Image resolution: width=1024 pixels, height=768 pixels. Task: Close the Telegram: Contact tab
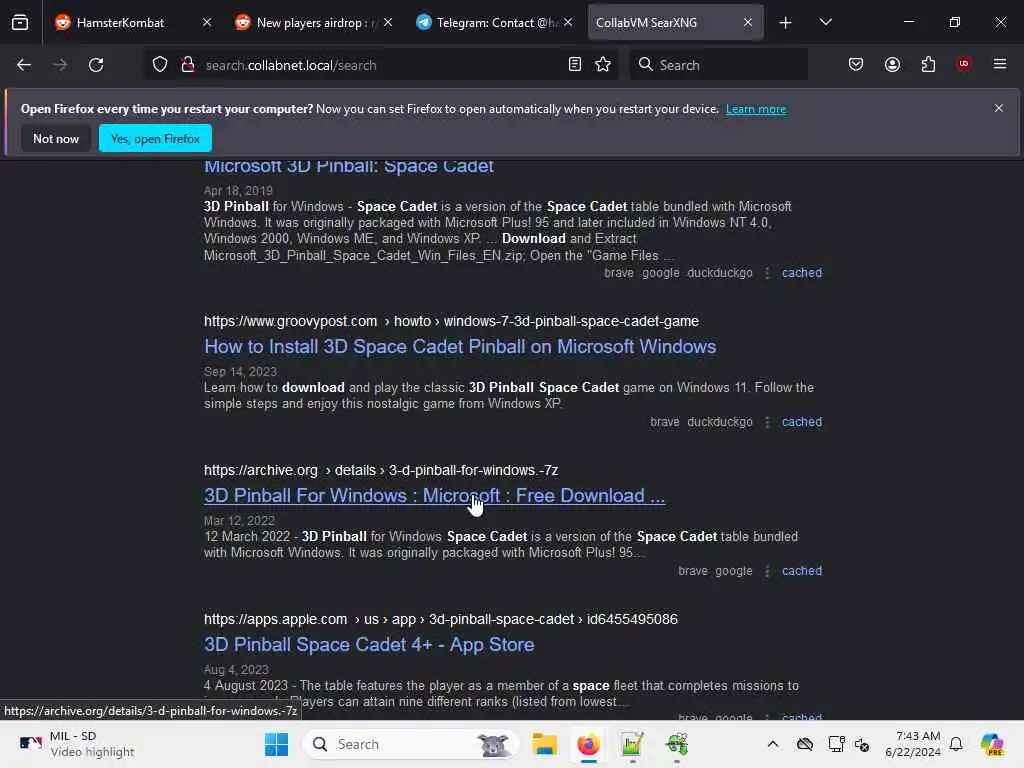pyautogui.click(x=568, y=23)
